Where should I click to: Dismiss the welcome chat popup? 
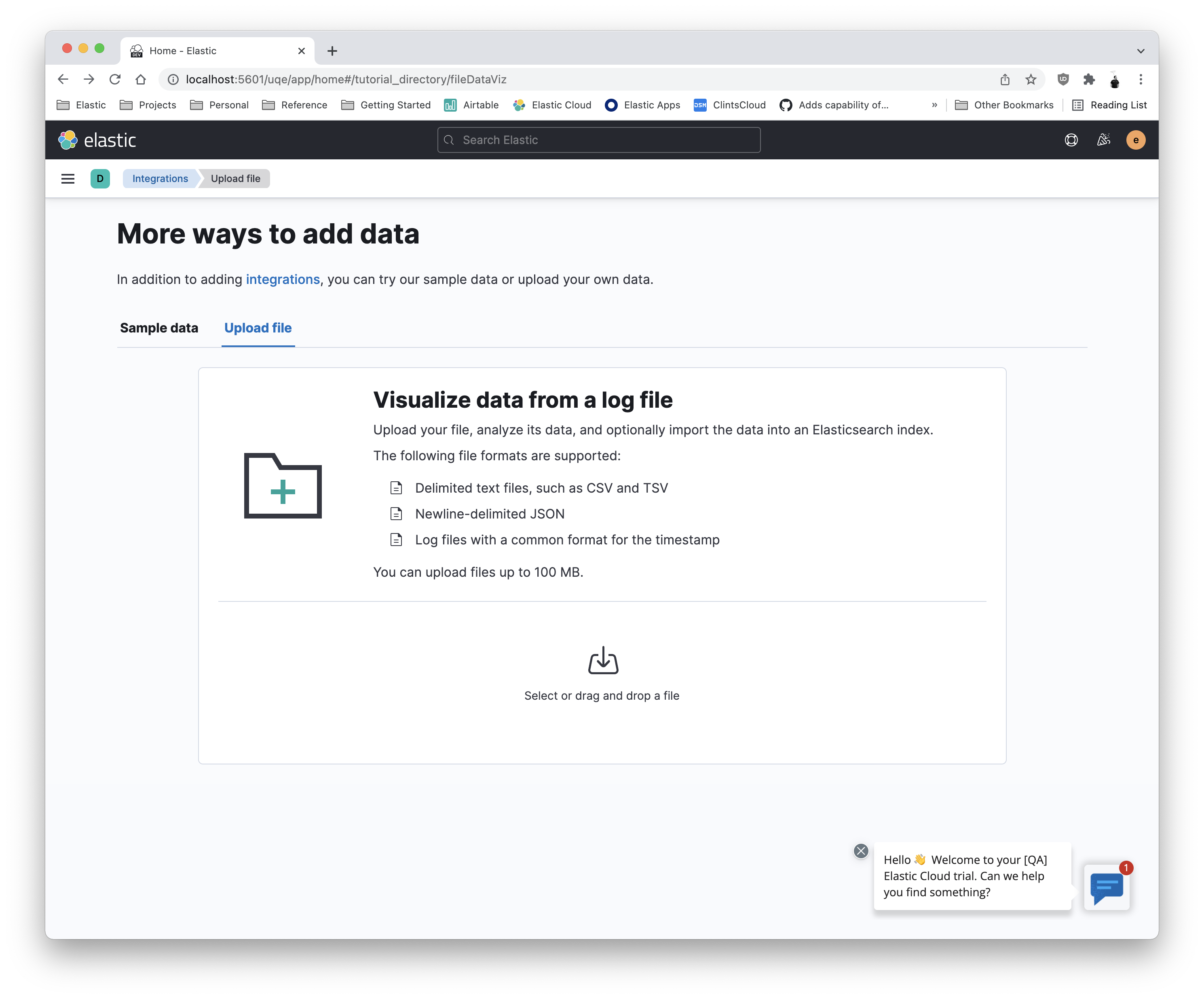(861, 851)
